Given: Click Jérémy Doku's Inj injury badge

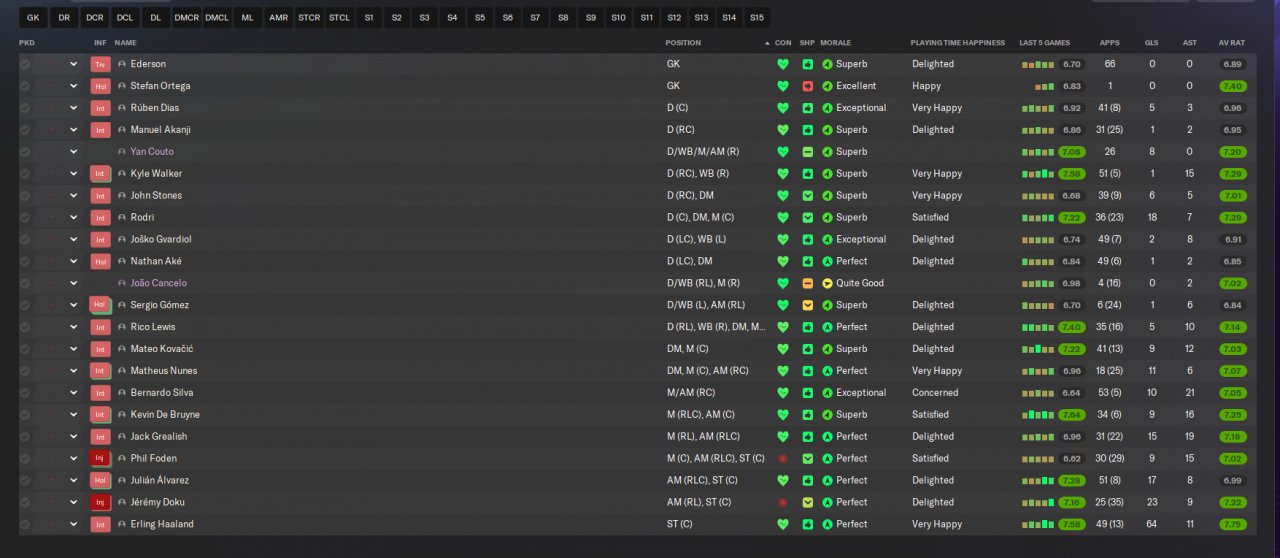Looking at the screenshot, I should 100,502.
